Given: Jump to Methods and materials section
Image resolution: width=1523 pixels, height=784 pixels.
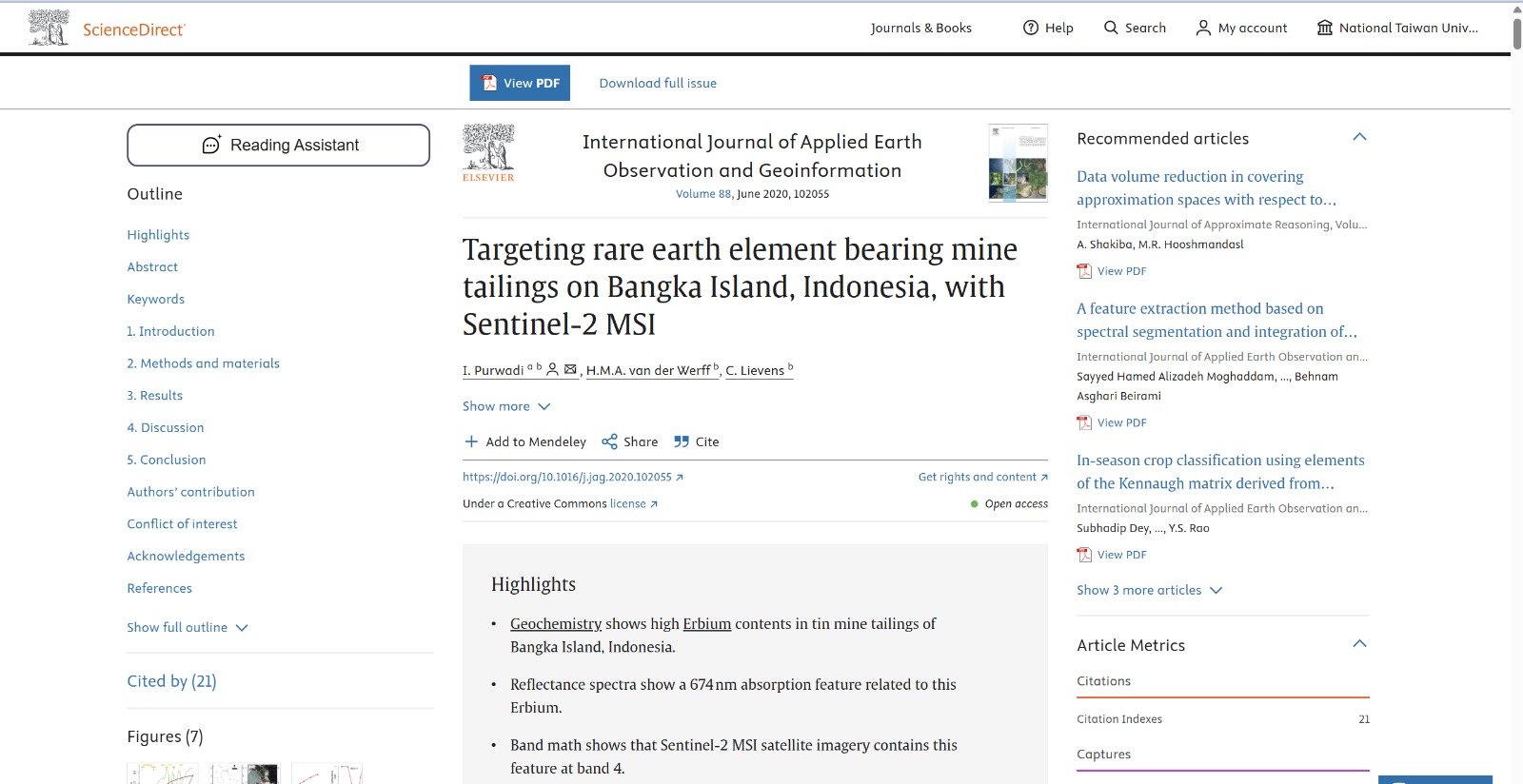Looking at the screenshot, I should tap(204, 363).
